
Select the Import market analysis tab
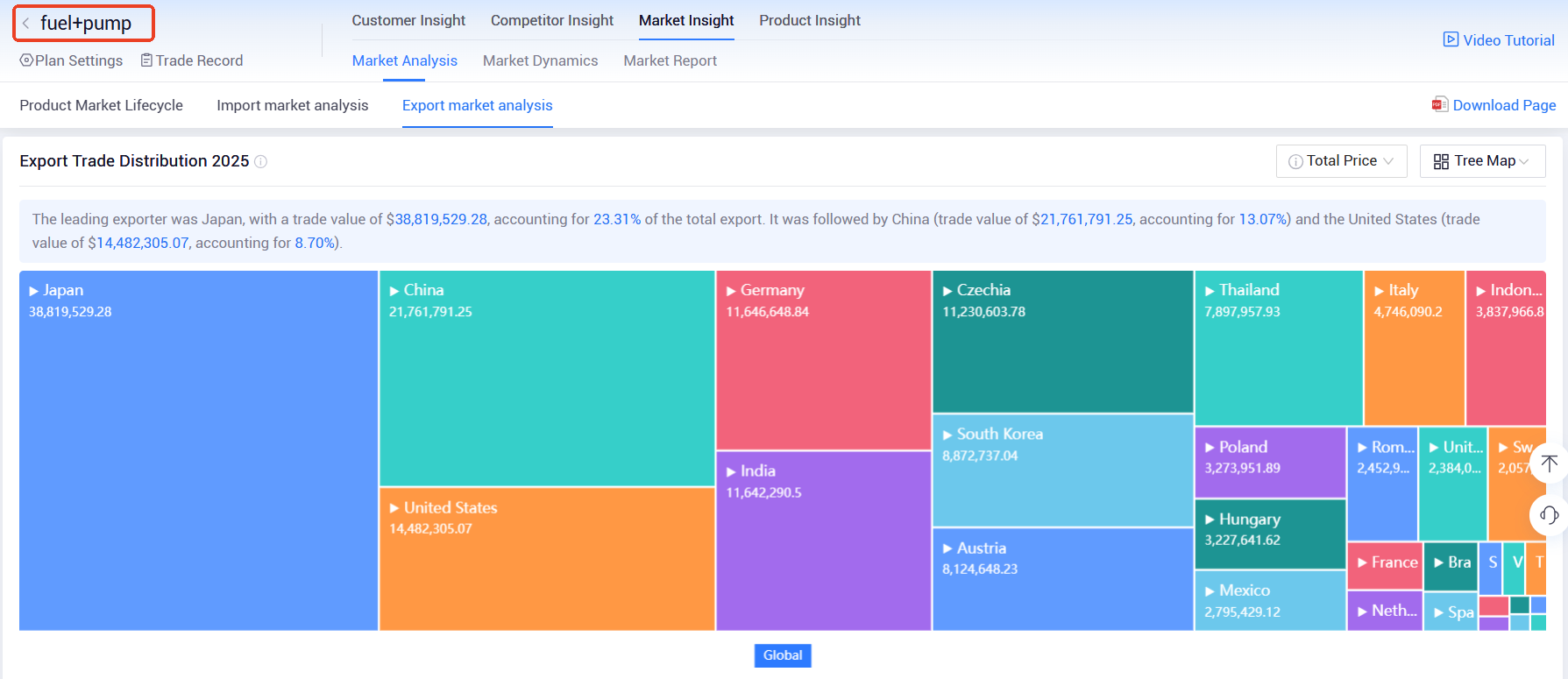pos(293,105)
